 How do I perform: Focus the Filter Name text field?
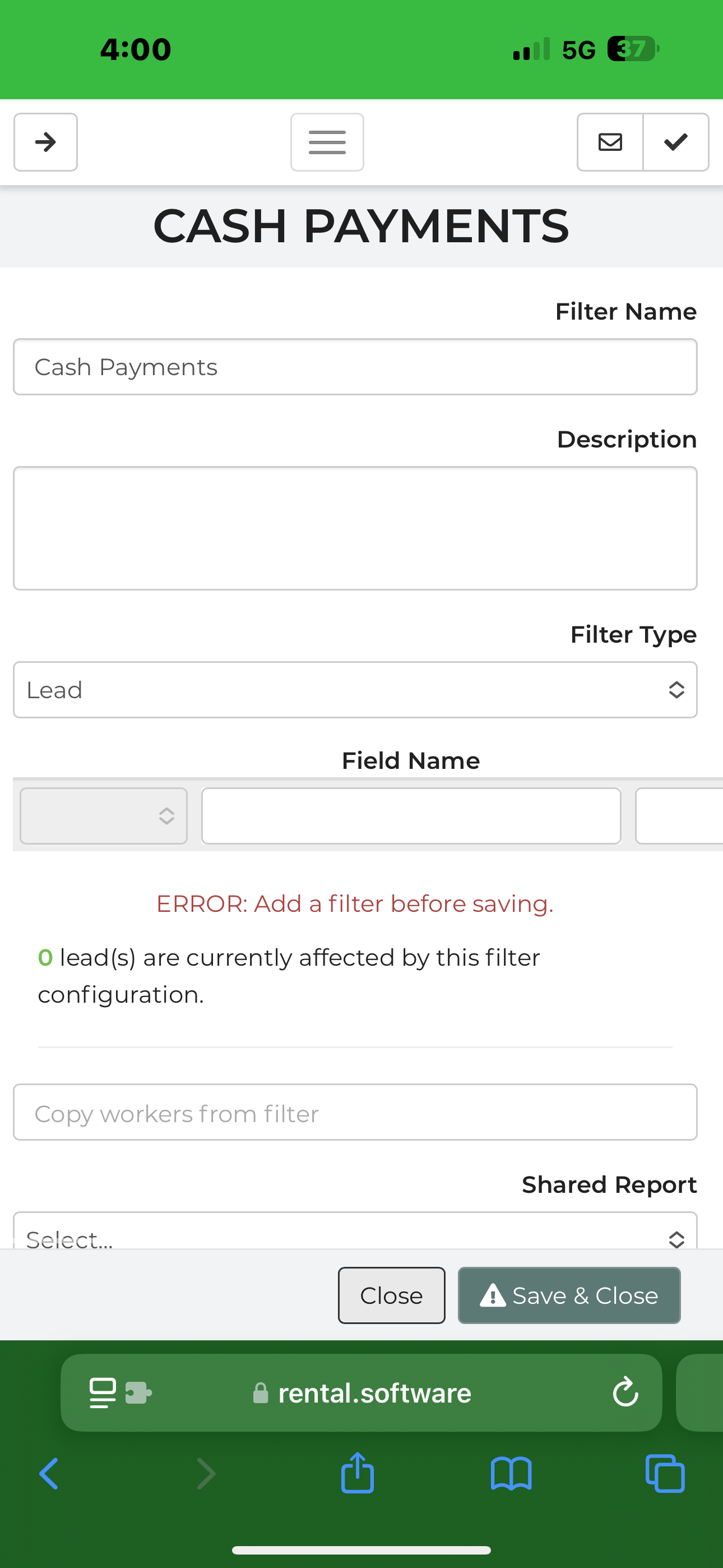pyautogui.click(x=355, y=367)
